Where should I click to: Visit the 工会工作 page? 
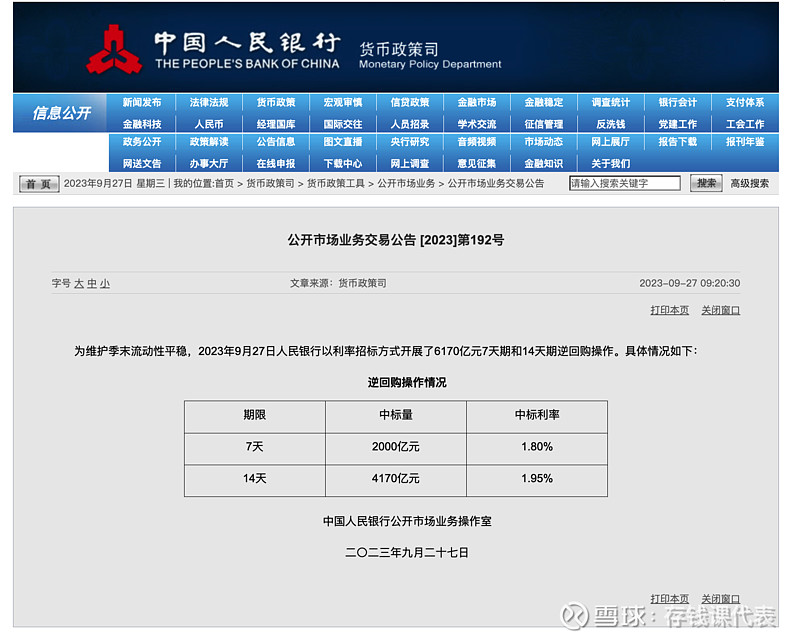[745, 124]
